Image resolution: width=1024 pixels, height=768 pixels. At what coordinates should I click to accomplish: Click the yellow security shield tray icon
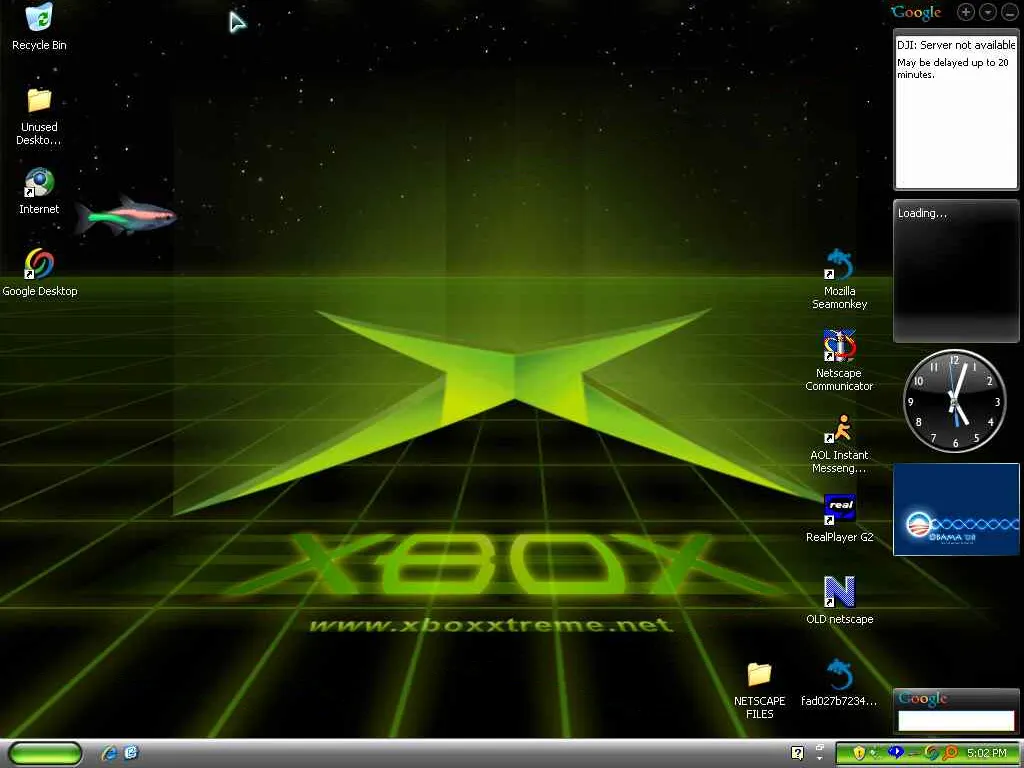click(x=859, y=753)
